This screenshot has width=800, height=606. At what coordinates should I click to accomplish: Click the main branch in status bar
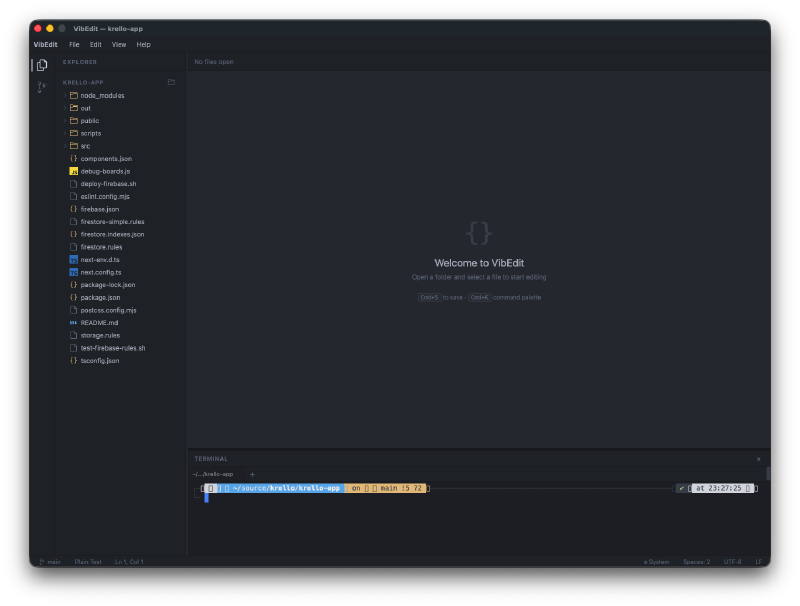50,562
